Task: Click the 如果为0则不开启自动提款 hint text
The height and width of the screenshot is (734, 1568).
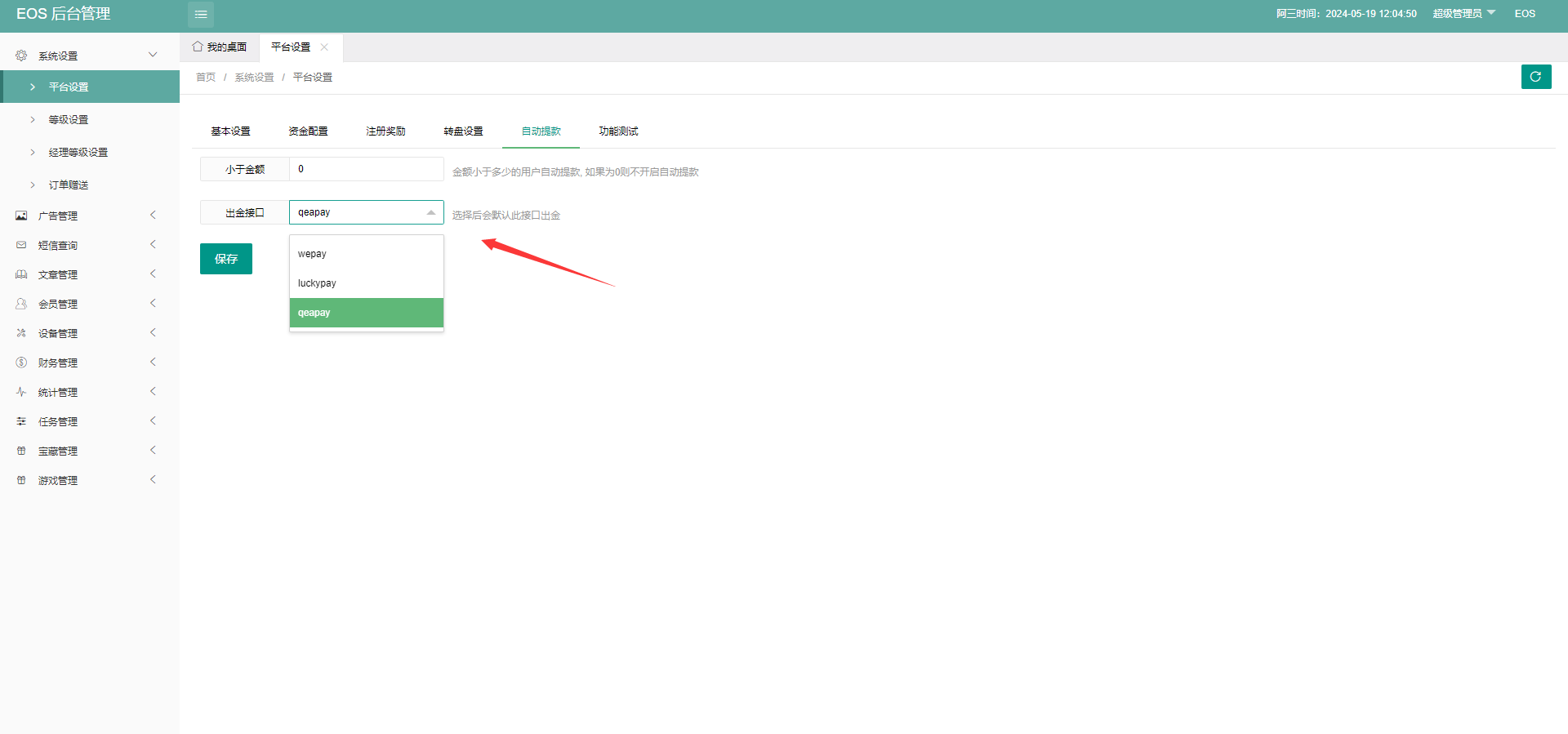Action: pyautogui.click(x=642, y=172)
